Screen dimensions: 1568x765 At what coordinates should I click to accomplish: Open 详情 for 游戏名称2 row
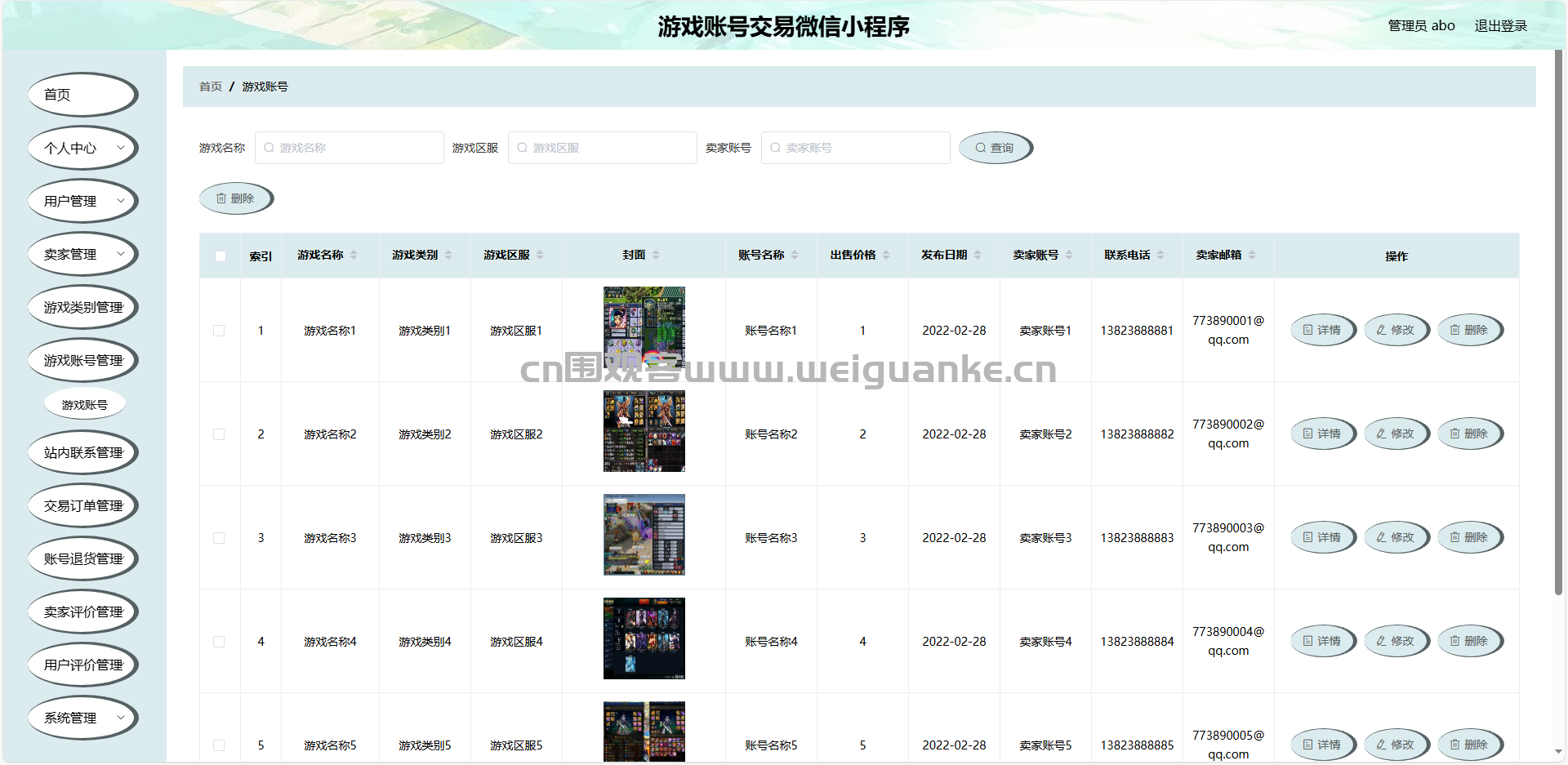pyautogui.click(x=1323, y=434)
